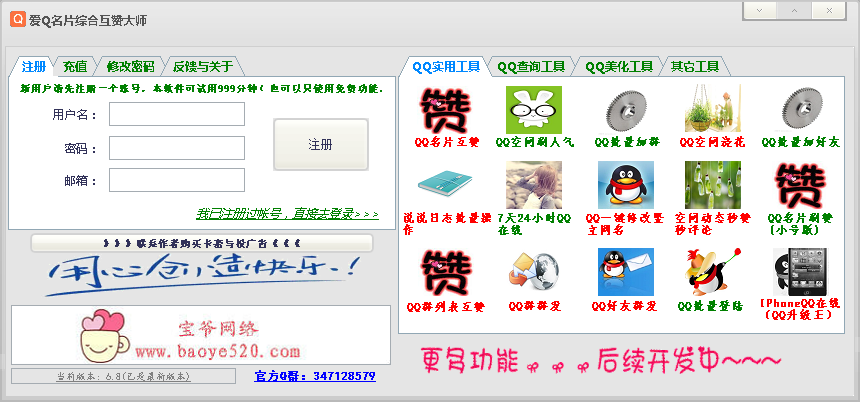Click the orange Q app icon in title bar
Viewport: 860px width, 402px height.
18,19
